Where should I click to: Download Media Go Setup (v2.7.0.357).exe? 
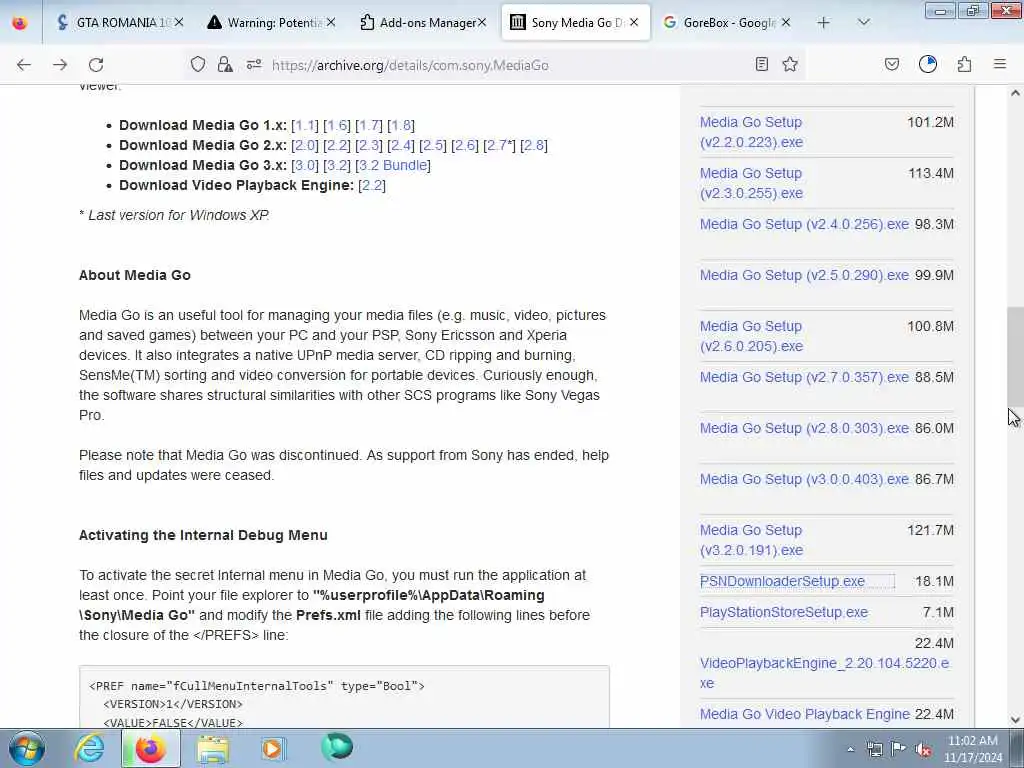click(804, 377)
